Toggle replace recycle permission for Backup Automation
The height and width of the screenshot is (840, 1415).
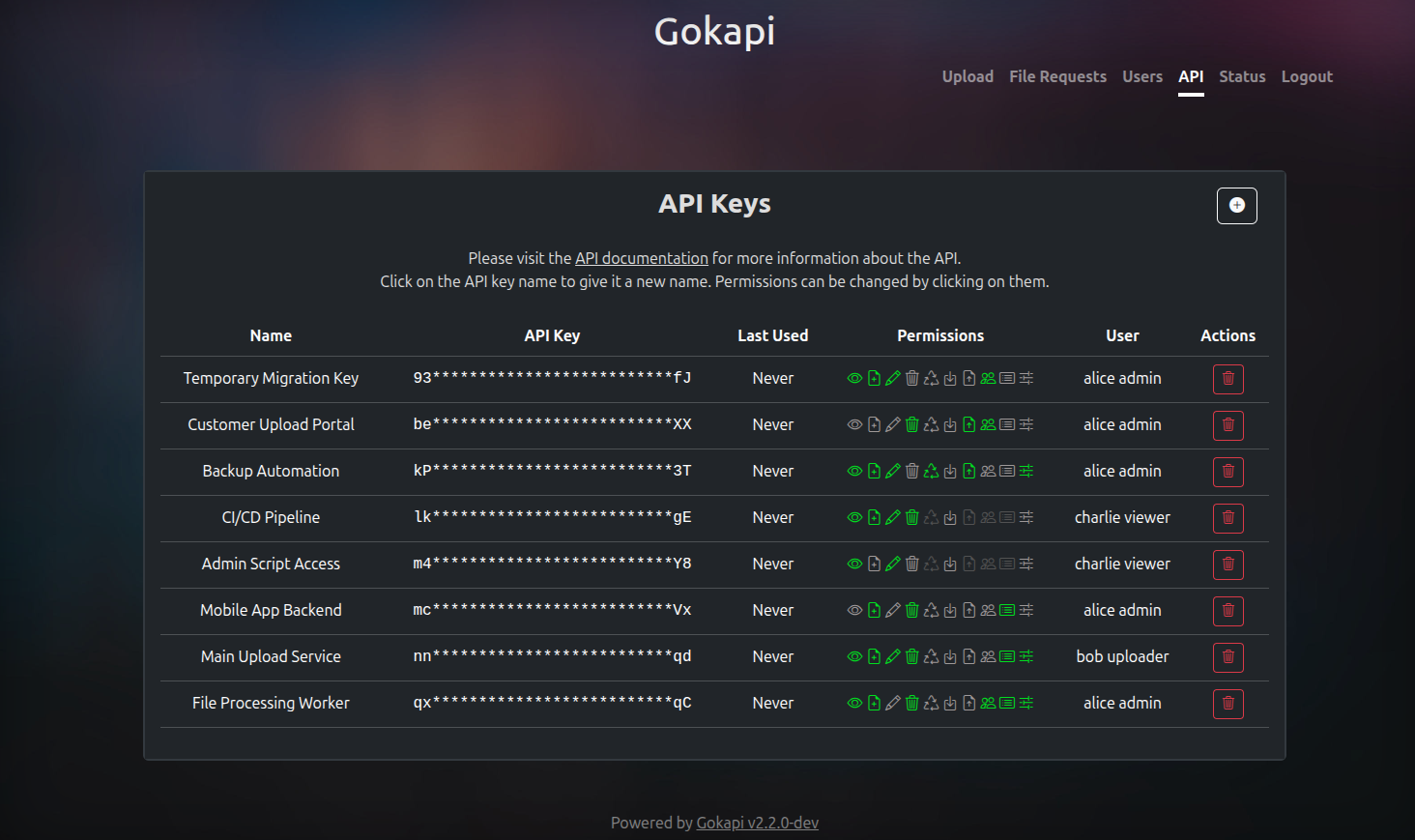[931, 471]
